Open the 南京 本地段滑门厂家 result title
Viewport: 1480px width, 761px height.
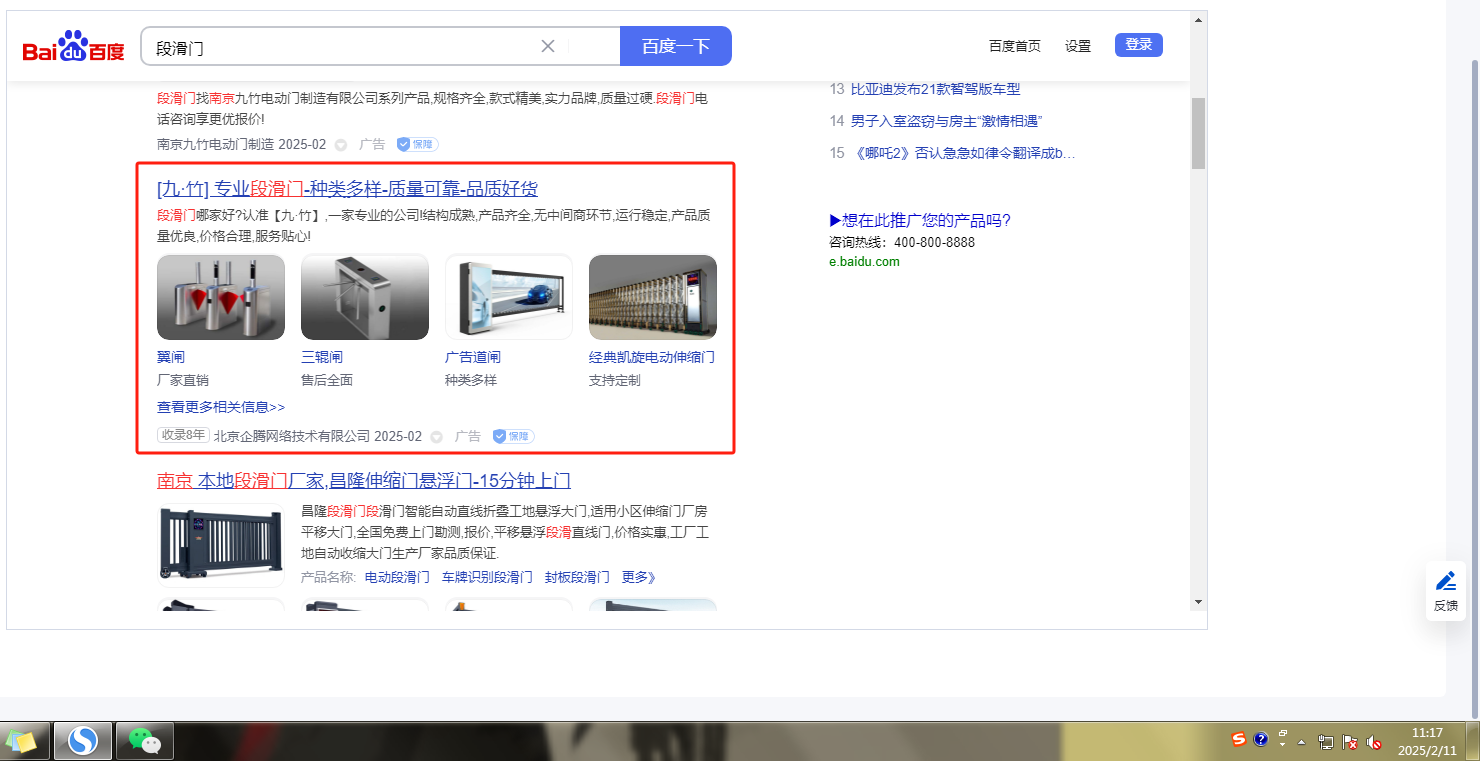pyautogui.click(x=364, y=481)
